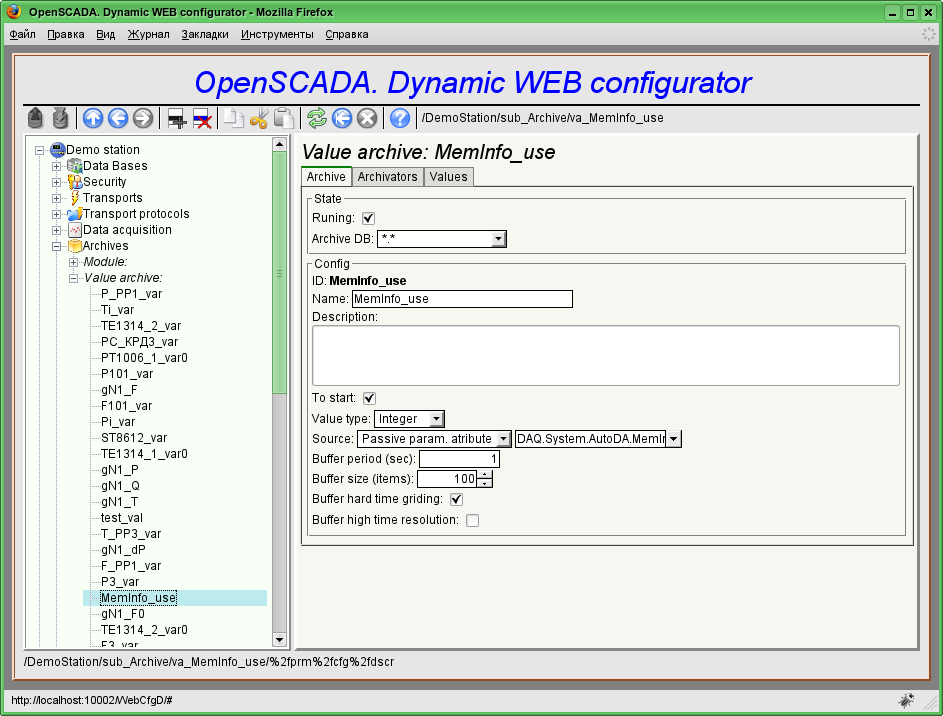Click the Demo station computer icon
943x716 pixels.
(58, 150)
